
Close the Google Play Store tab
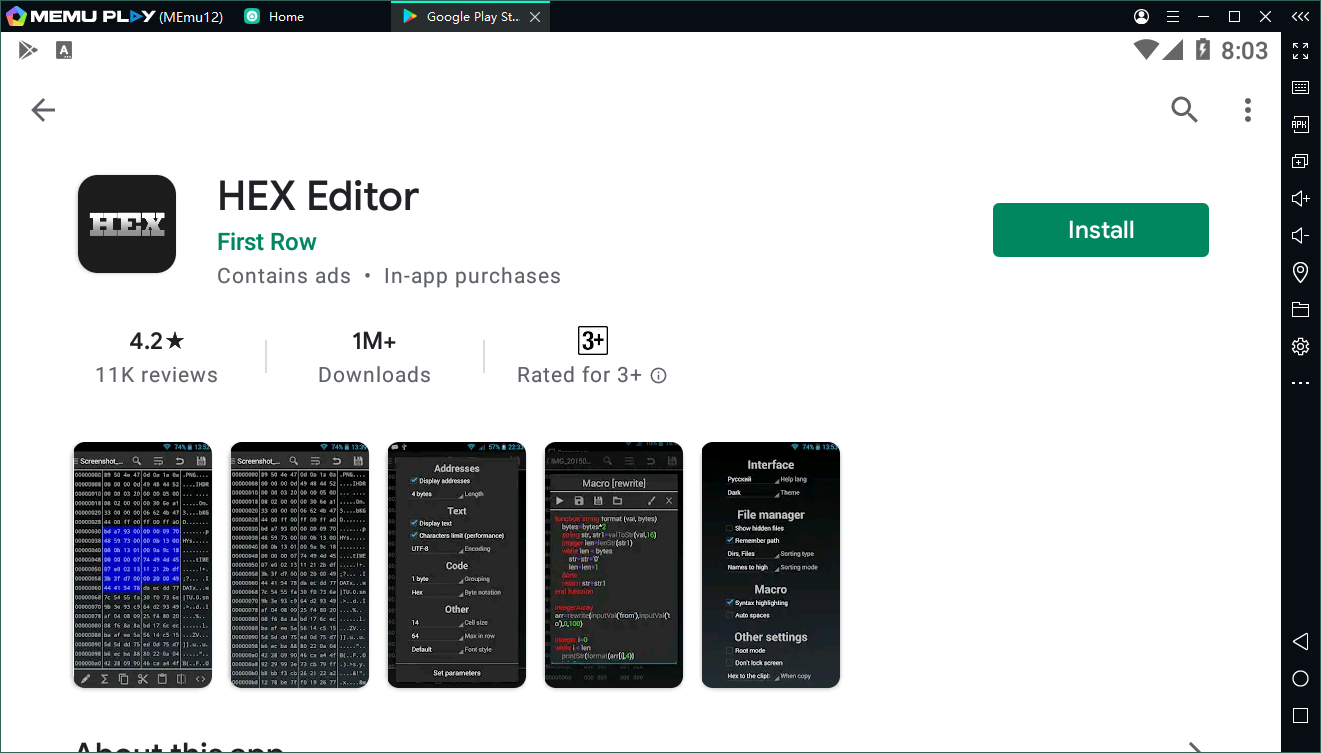[535, 17]
